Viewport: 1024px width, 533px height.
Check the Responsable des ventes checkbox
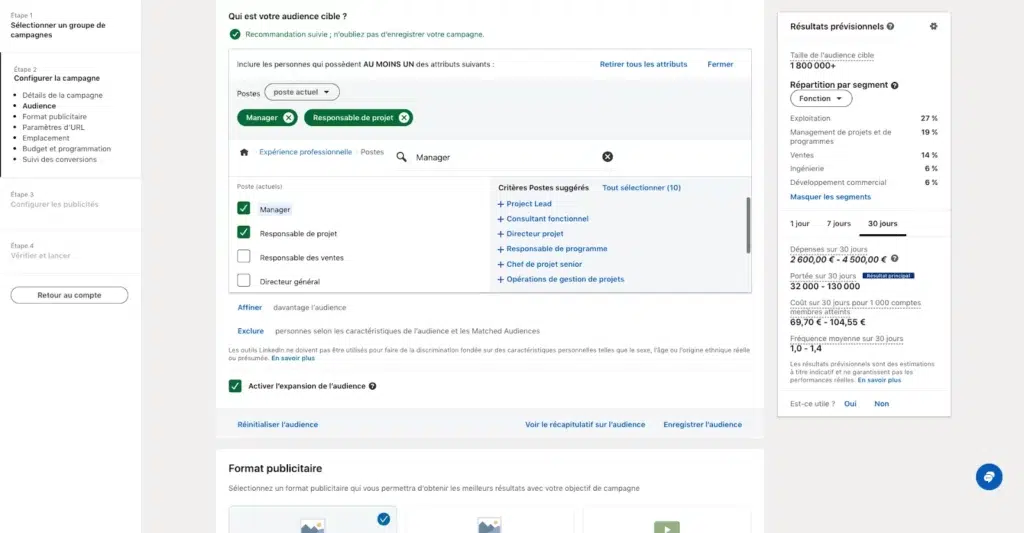[244, 256]
